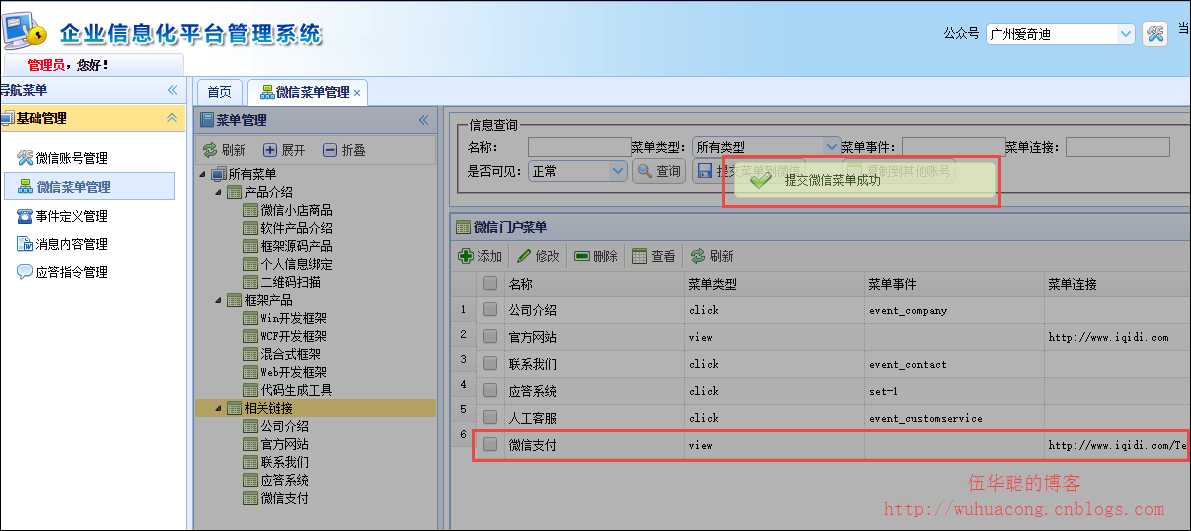Select 二维码扫描 tree node
Viewport: 1191px width, 531px height.
coord(283,282)
